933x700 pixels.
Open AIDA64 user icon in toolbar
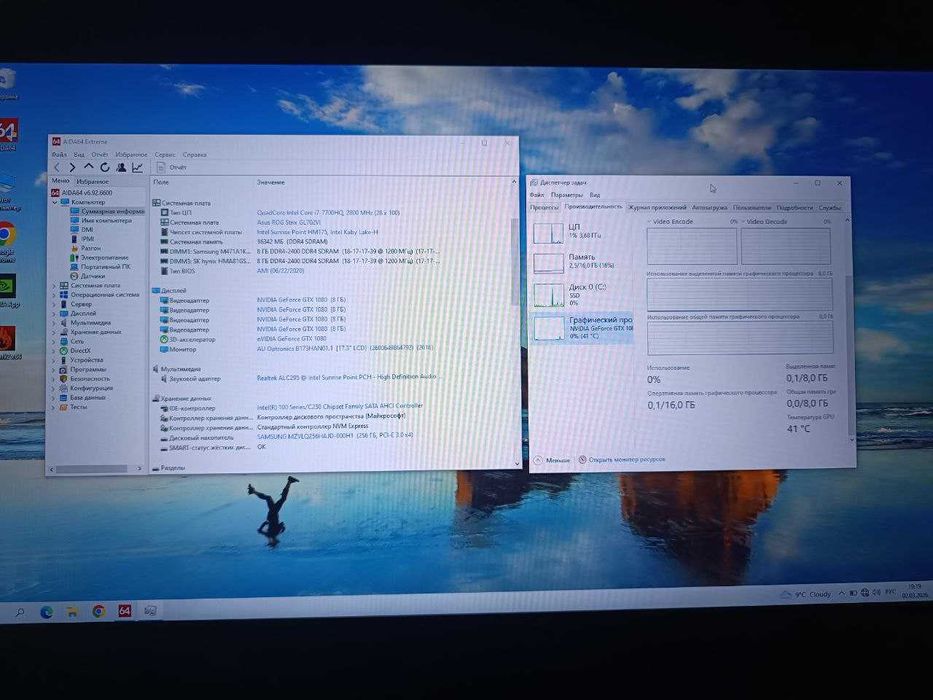tap(121, 167)
